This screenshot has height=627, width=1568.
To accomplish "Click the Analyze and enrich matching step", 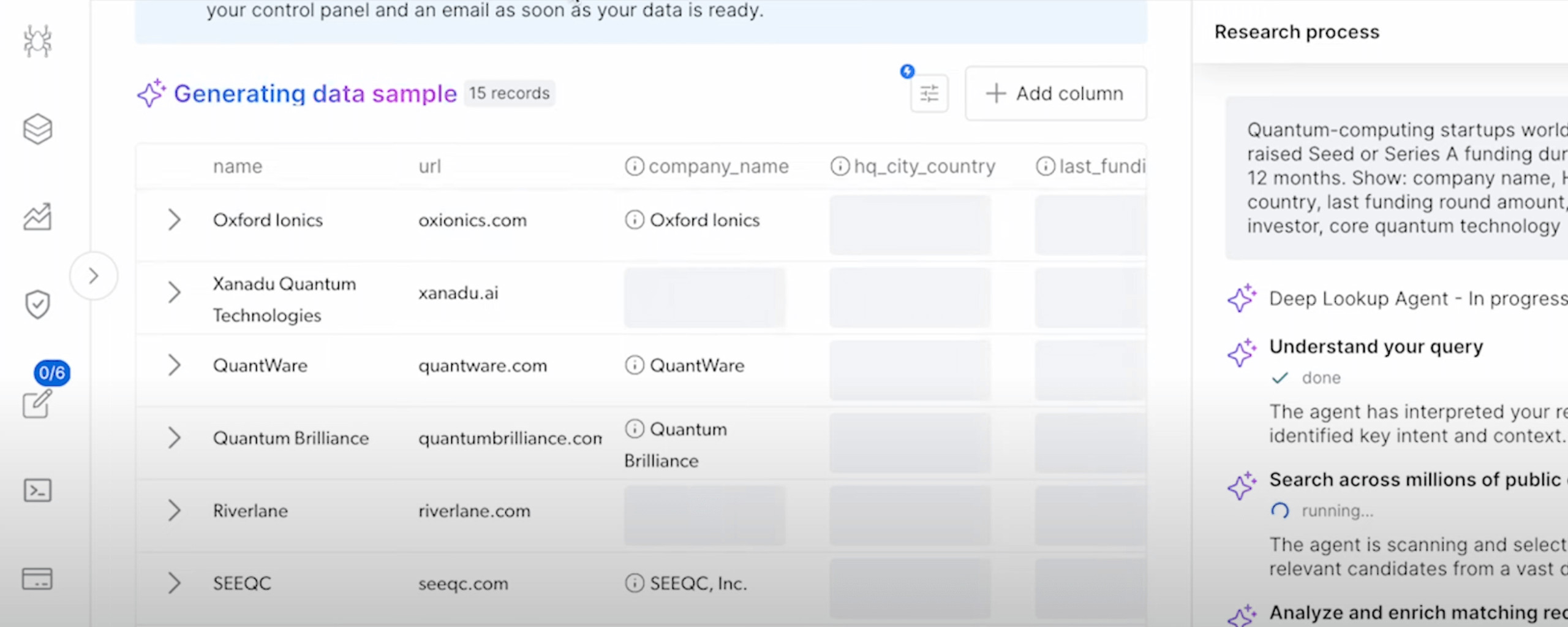I will tap(1417, 612).
